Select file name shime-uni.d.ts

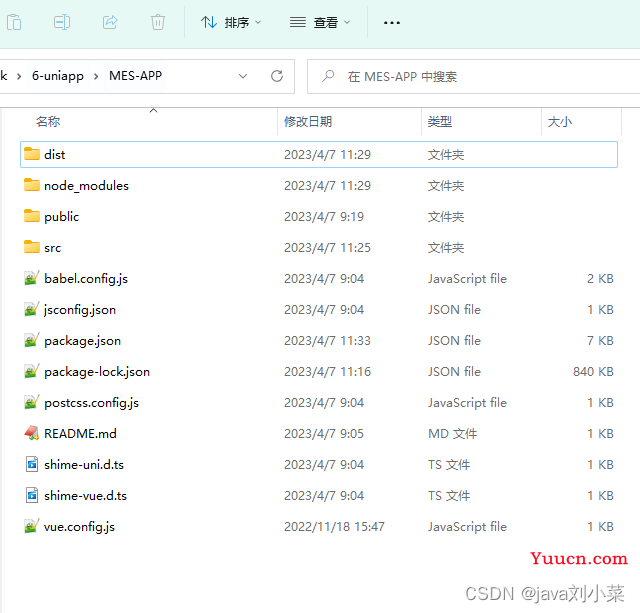pyautogui.click(x=84, y=464)
